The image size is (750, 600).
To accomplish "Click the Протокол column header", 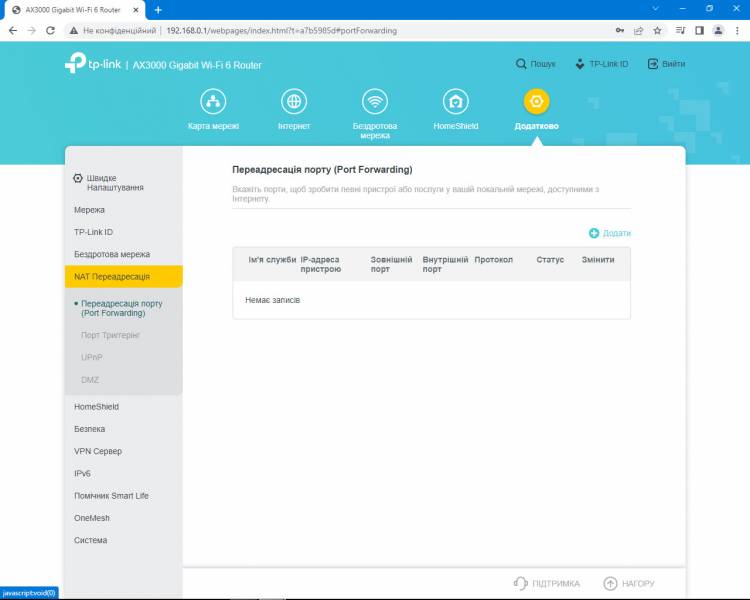I will point(494,259).
